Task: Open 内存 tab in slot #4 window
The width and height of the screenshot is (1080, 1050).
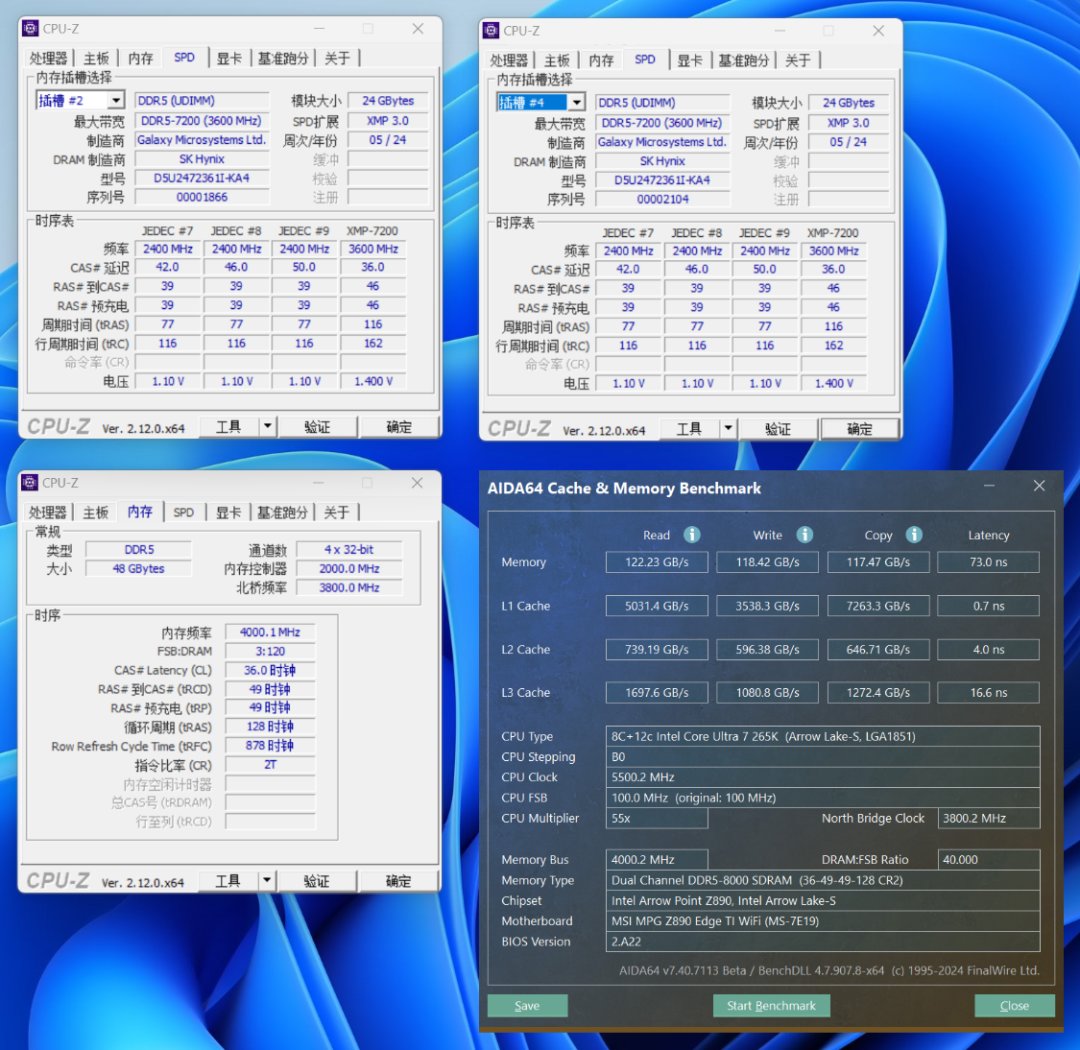Action: point(601,60)
